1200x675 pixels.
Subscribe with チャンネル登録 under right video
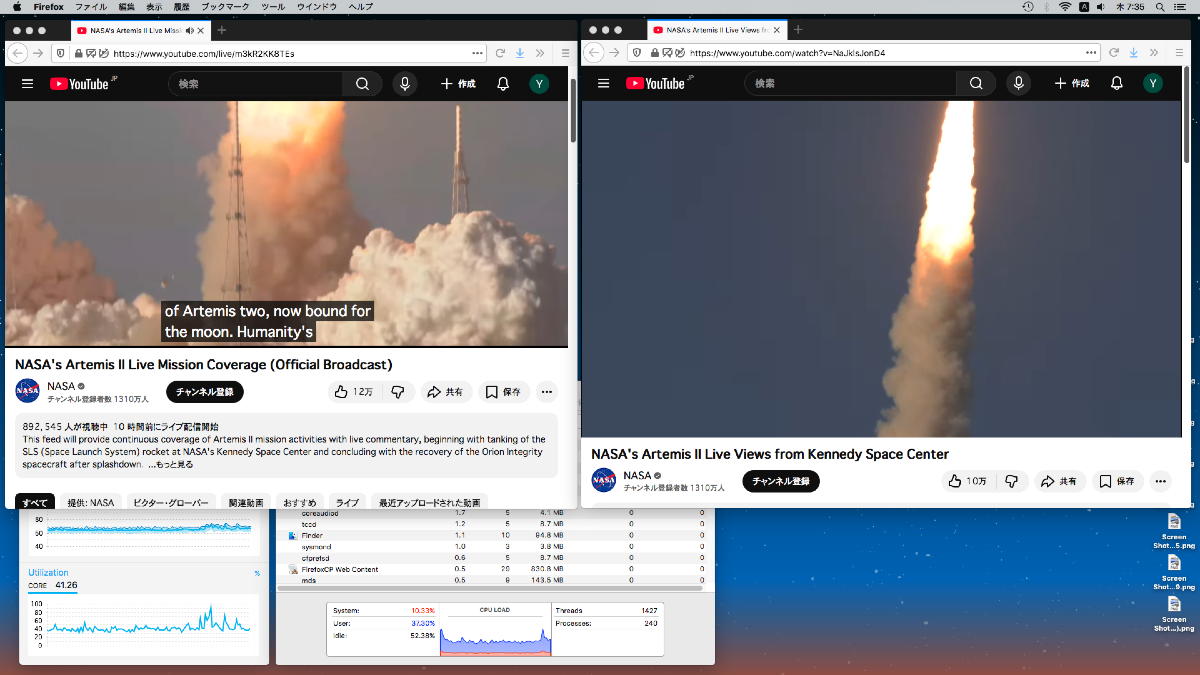(781, 481)
